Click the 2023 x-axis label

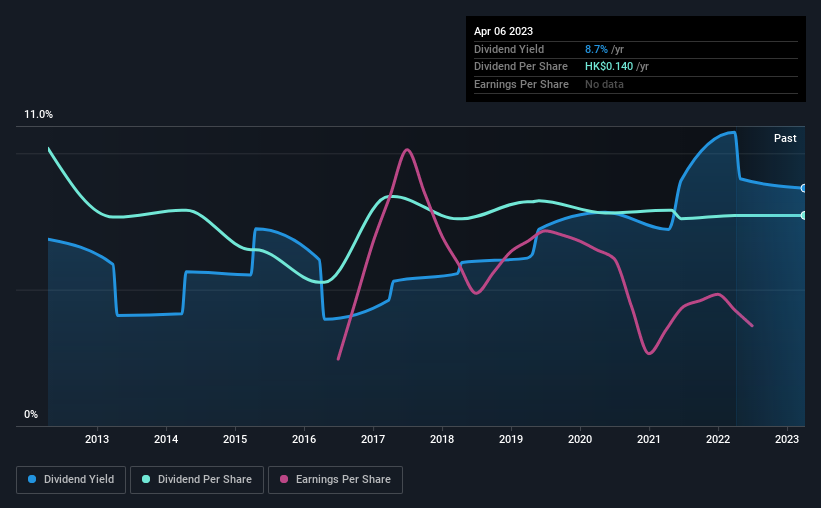pos(787,439)
